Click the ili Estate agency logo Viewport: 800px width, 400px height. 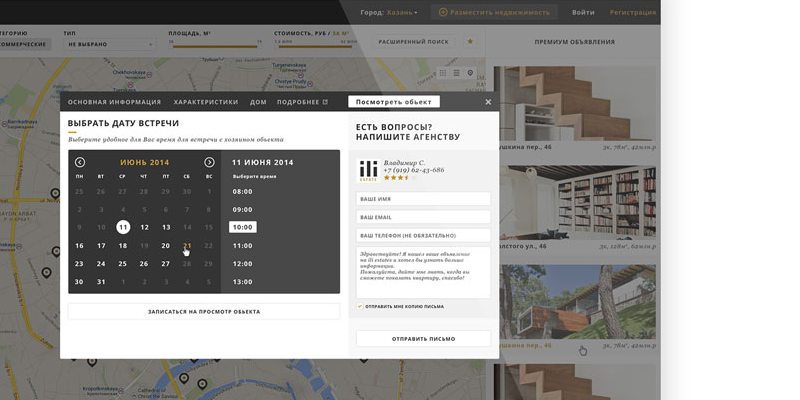pyautogui.click(x=369, y=170)
